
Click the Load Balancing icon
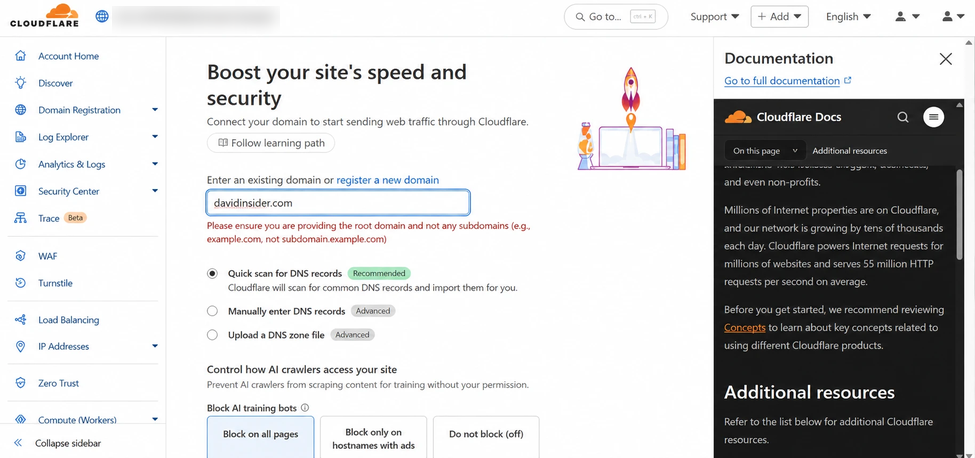click(x=21, y=320)
